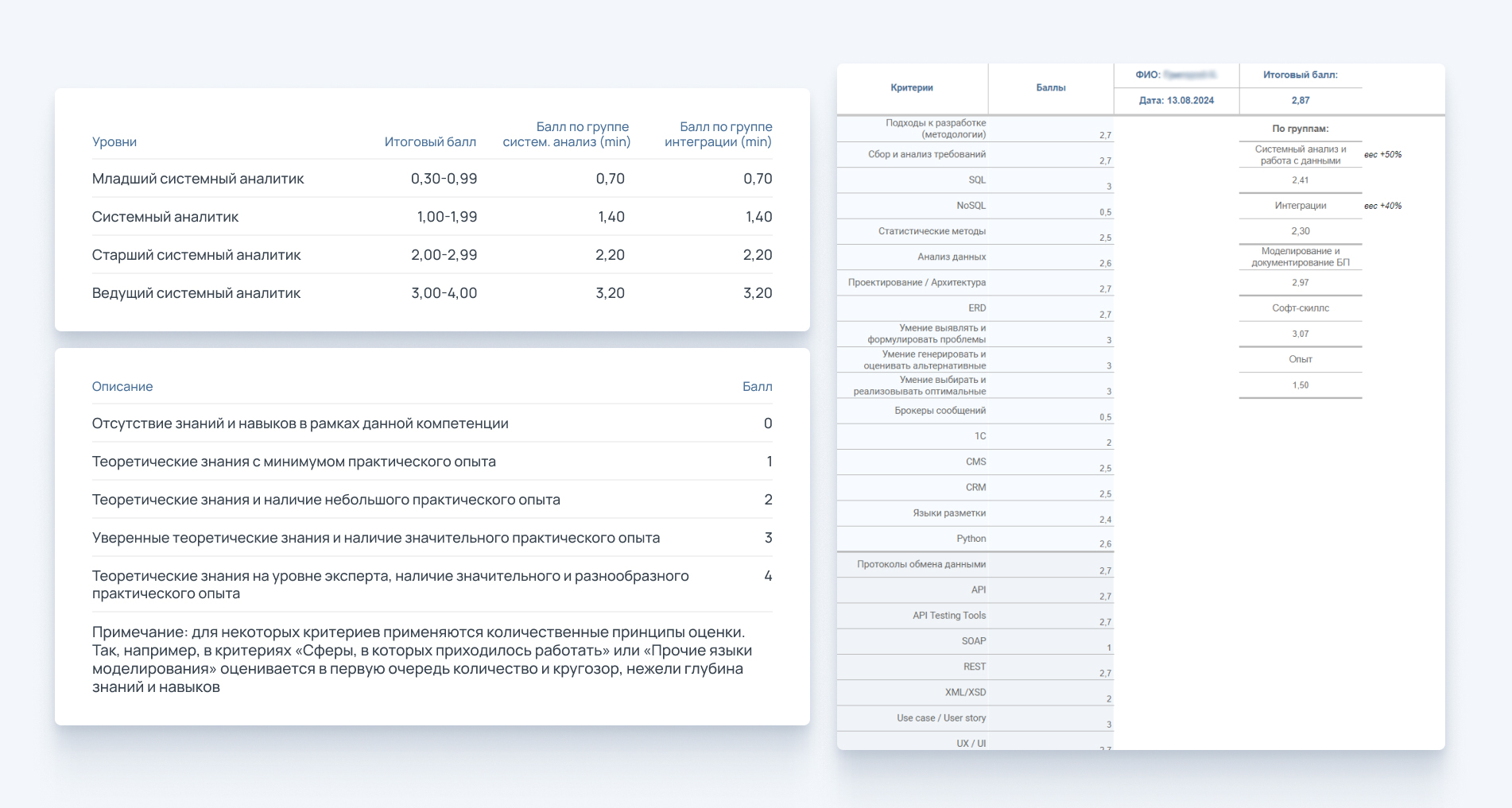Select 'Уверенные теоретические знания' description row
This screenshot has width=1512, height=808.
point(432,538)
